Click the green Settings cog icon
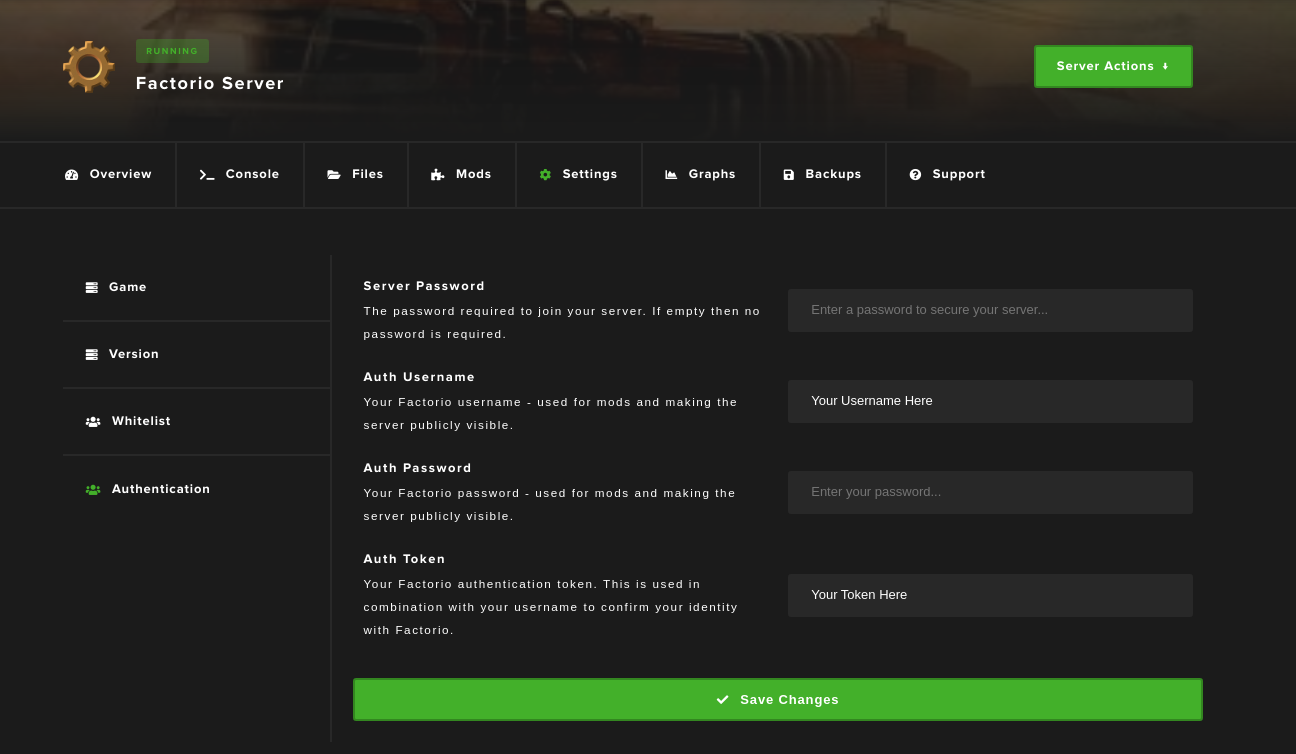This screenshot has height=754, width=1296. click(545, 174)
